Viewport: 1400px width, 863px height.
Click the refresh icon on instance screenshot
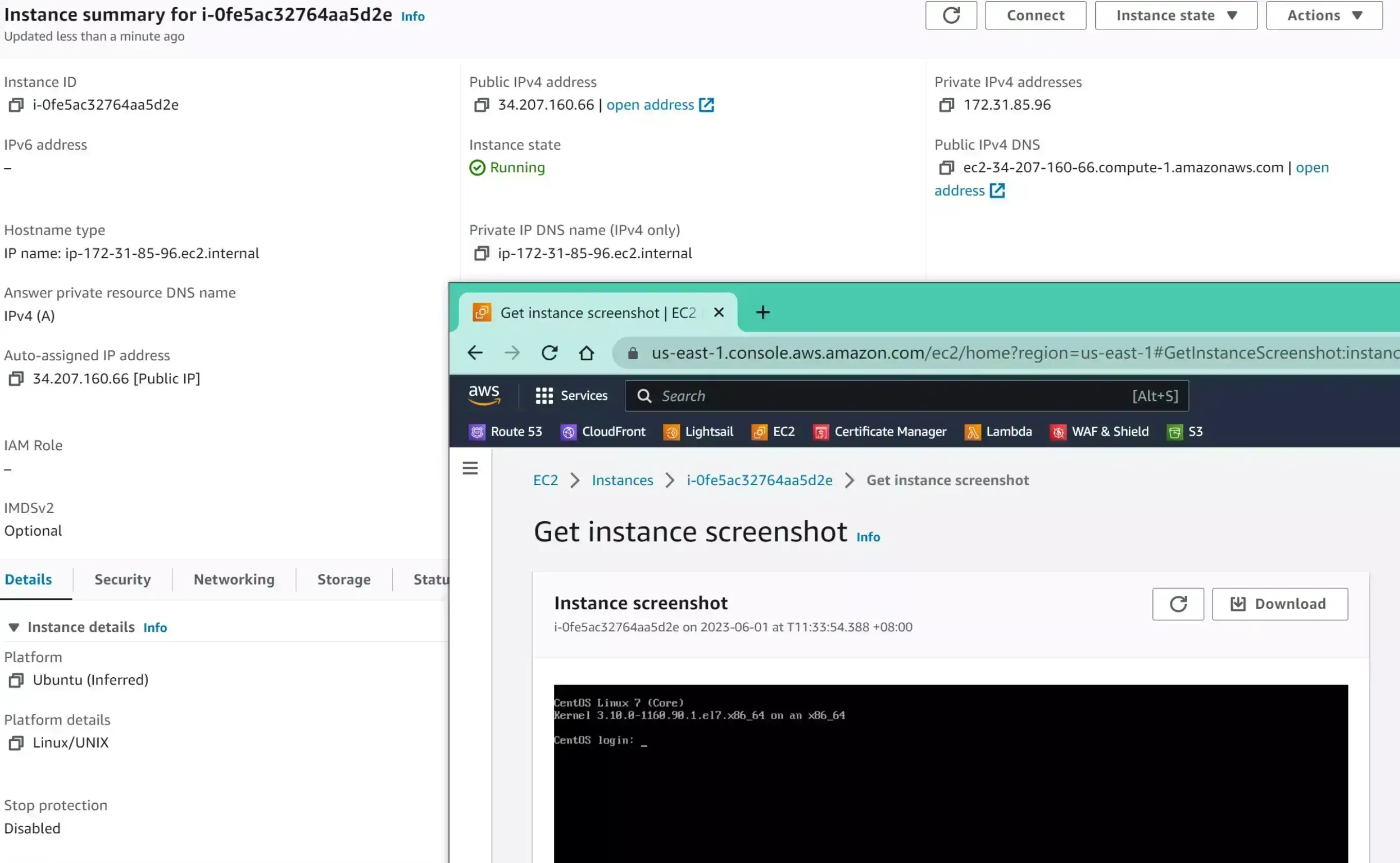[1178, 604]
